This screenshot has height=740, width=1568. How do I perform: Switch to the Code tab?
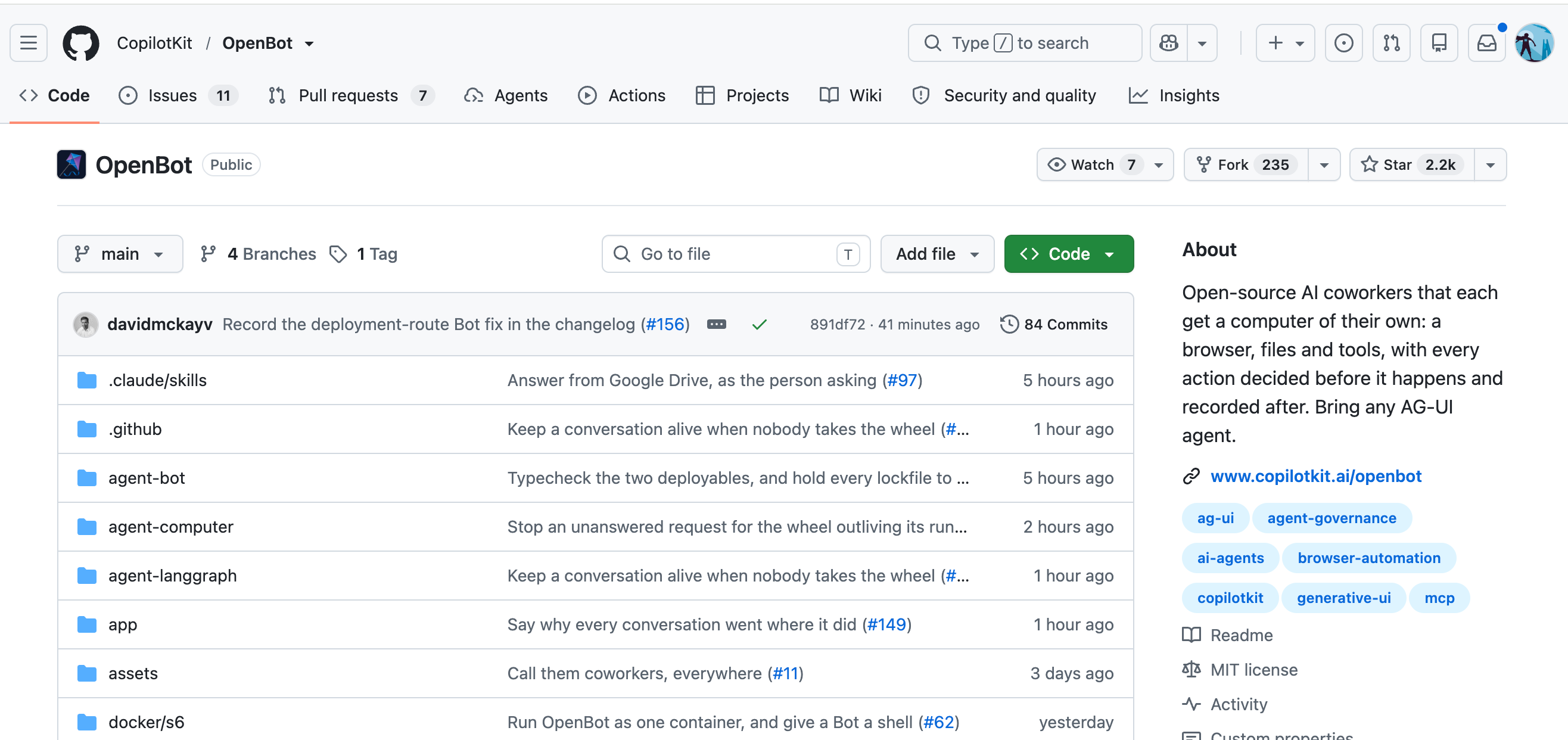point(55,95)
